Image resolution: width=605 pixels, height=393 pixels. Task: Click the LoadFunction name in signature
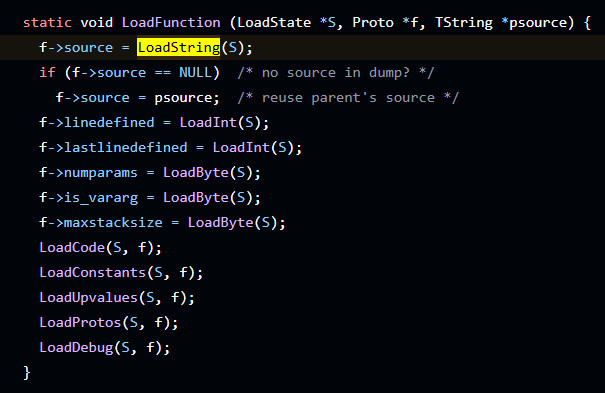click(x=171, y=22)
